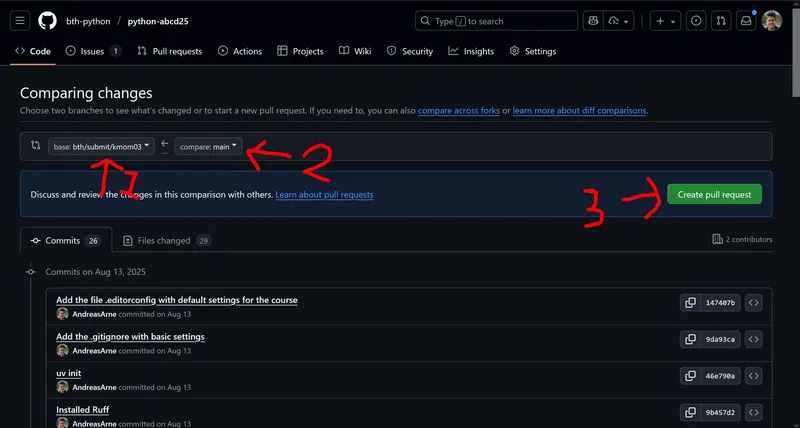Open compare: main branch dropdown

point(209,147)
